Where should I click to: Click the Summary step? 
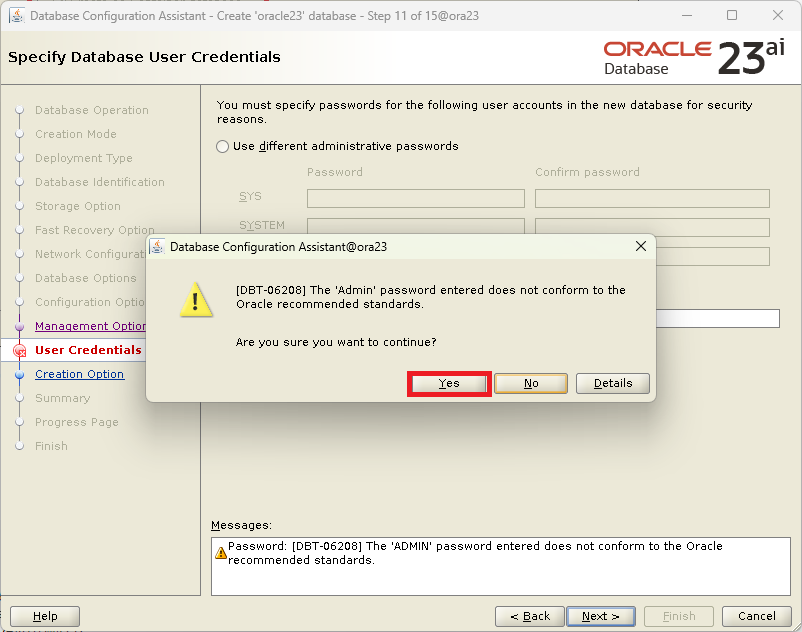point(63,398)
